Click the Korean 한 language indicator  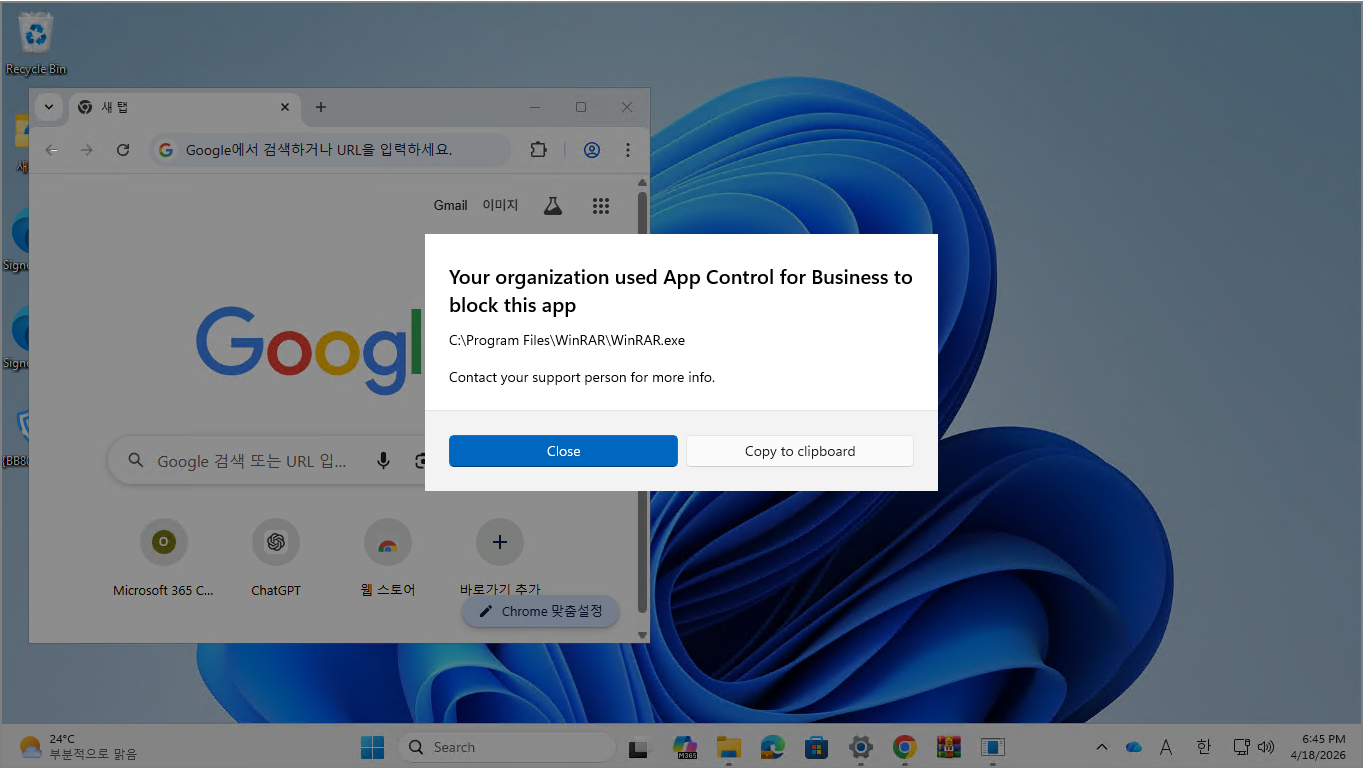coord(1204,747)
